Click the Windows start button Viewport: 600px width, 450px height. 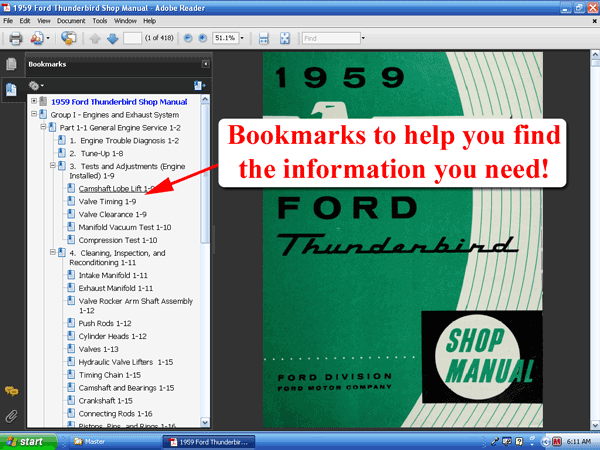[28, 442]
